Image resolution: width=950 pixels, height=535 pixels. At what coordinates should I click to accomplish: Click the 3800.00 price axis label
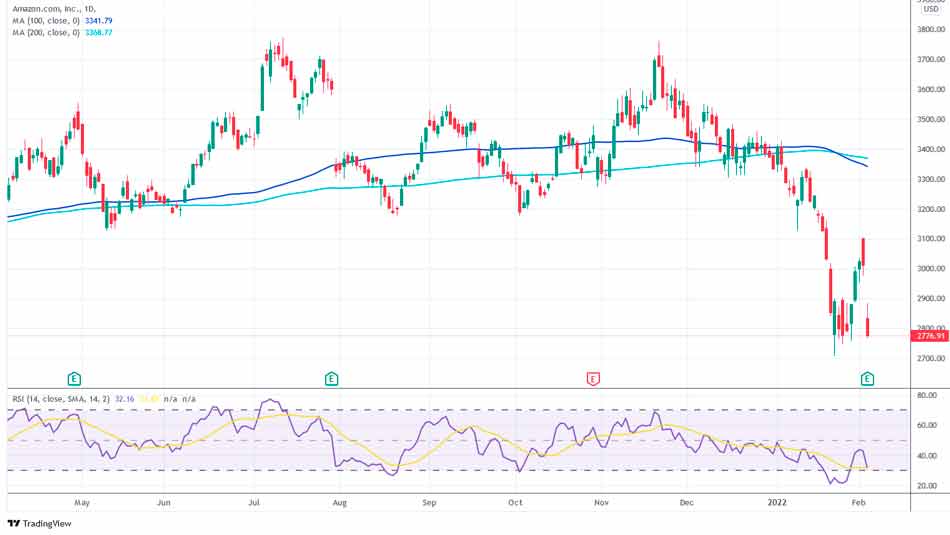930,29
